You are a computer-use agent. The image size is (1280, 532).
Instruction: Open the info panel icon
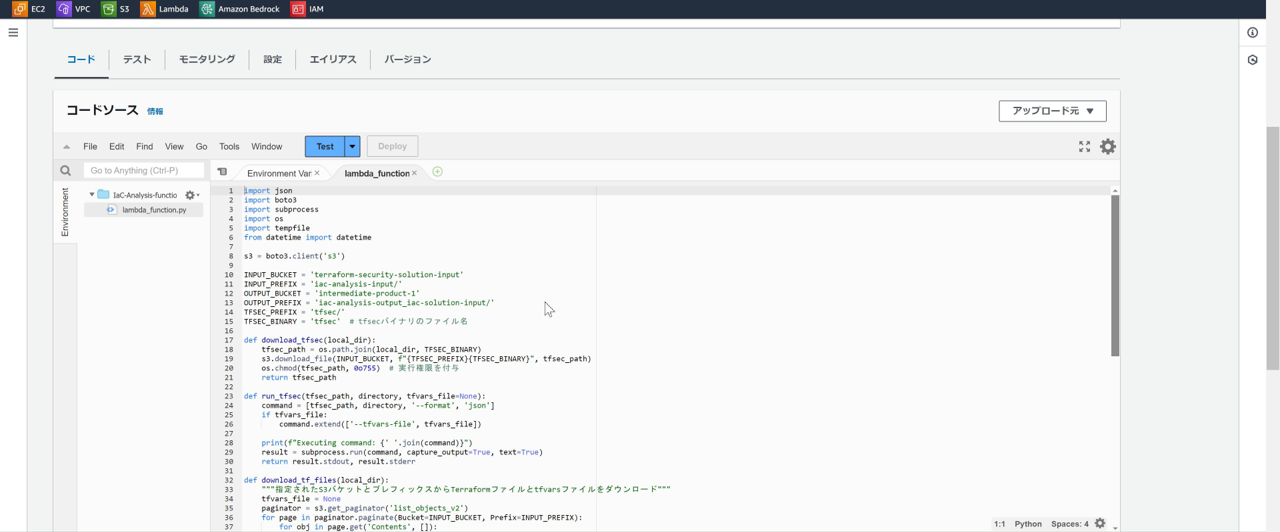(x=1252, y=33)
